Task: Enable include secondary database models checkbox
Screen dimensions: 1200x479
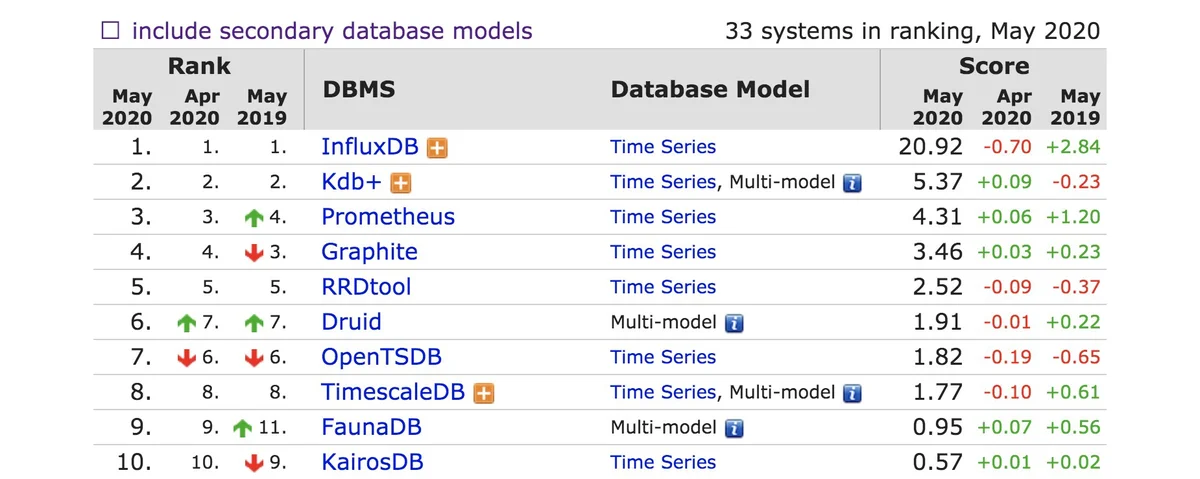Action: [111, 31]
